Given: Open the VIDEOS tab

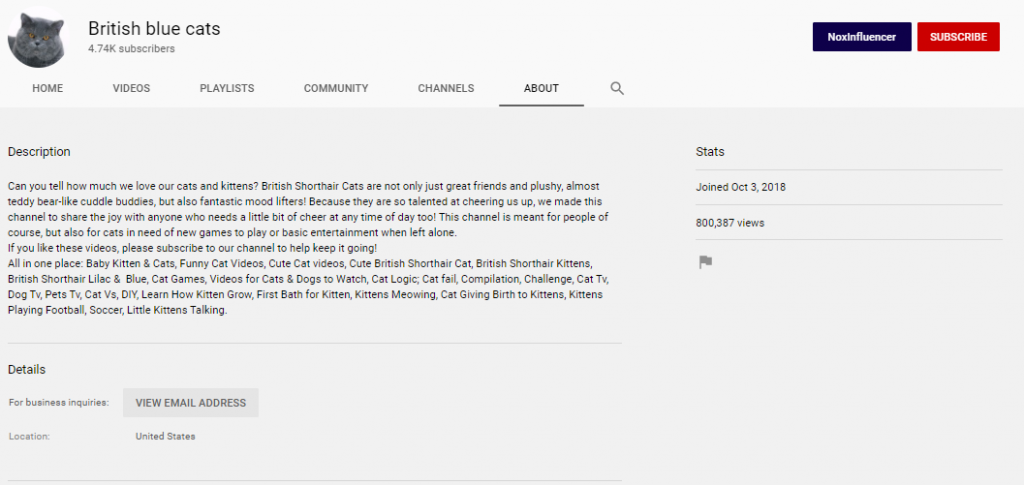Looking at the screenshot, I should click(x=131, y=88).
